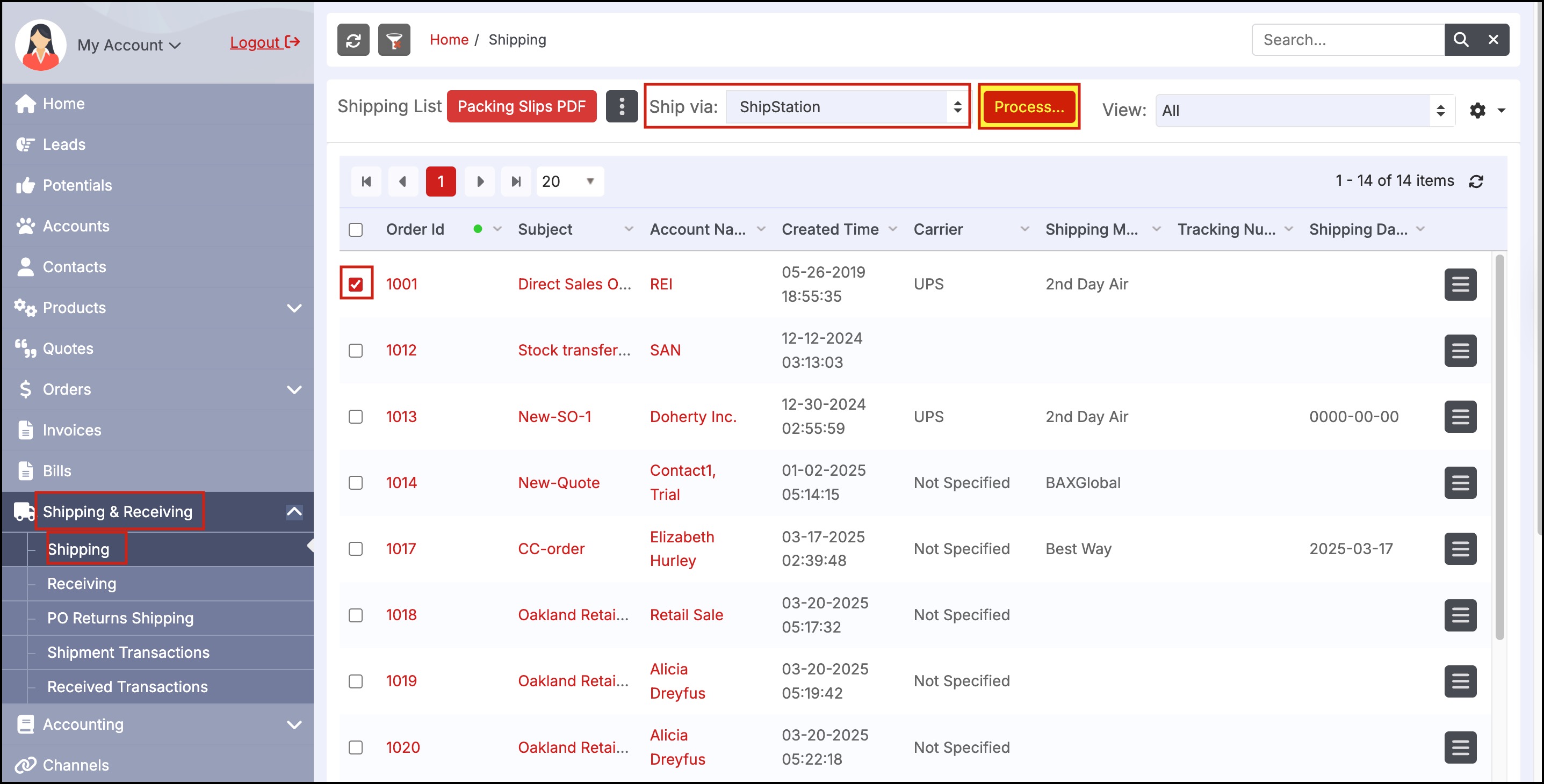The width and height of the screenshot is (1544, 784).
Task: Check the order 1014 checkbox
Action: 356,483
